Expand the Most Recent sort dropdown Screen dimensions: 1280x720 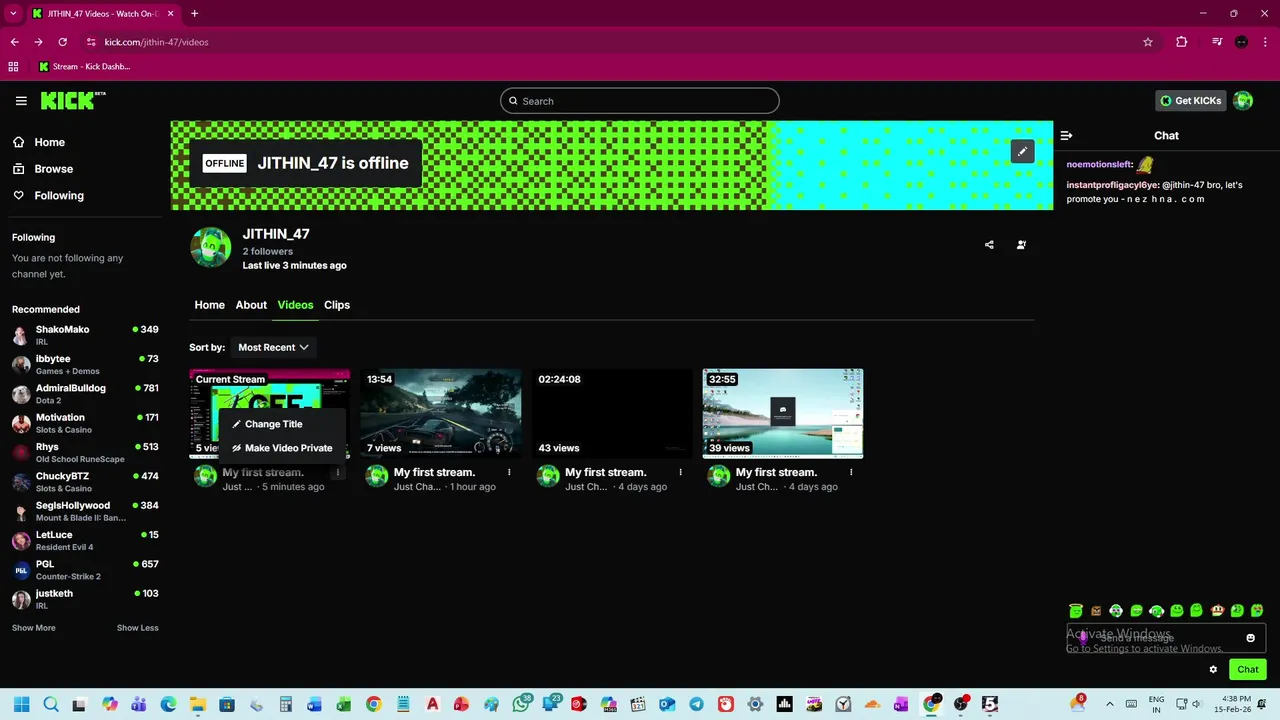(273, 347)
